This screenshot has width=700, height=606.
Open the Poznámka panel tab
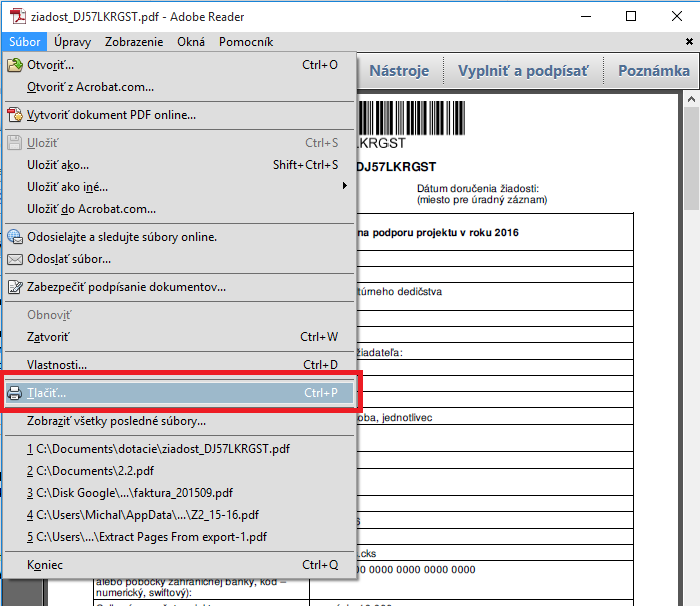point(653,71)
